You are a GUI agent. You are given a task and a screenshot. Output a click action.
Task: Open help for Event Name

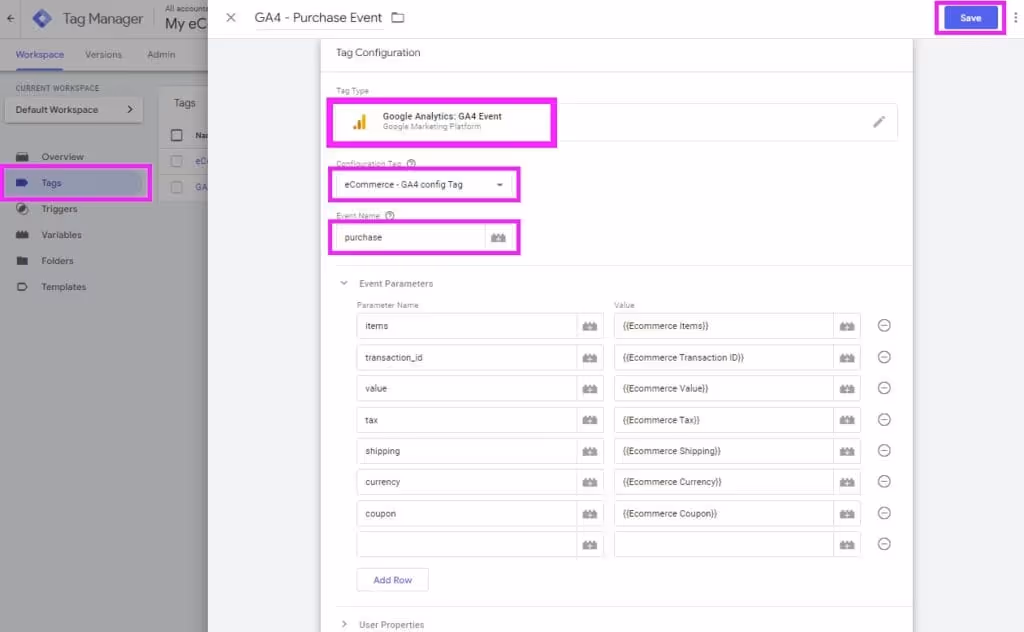(x=390, y=215)
